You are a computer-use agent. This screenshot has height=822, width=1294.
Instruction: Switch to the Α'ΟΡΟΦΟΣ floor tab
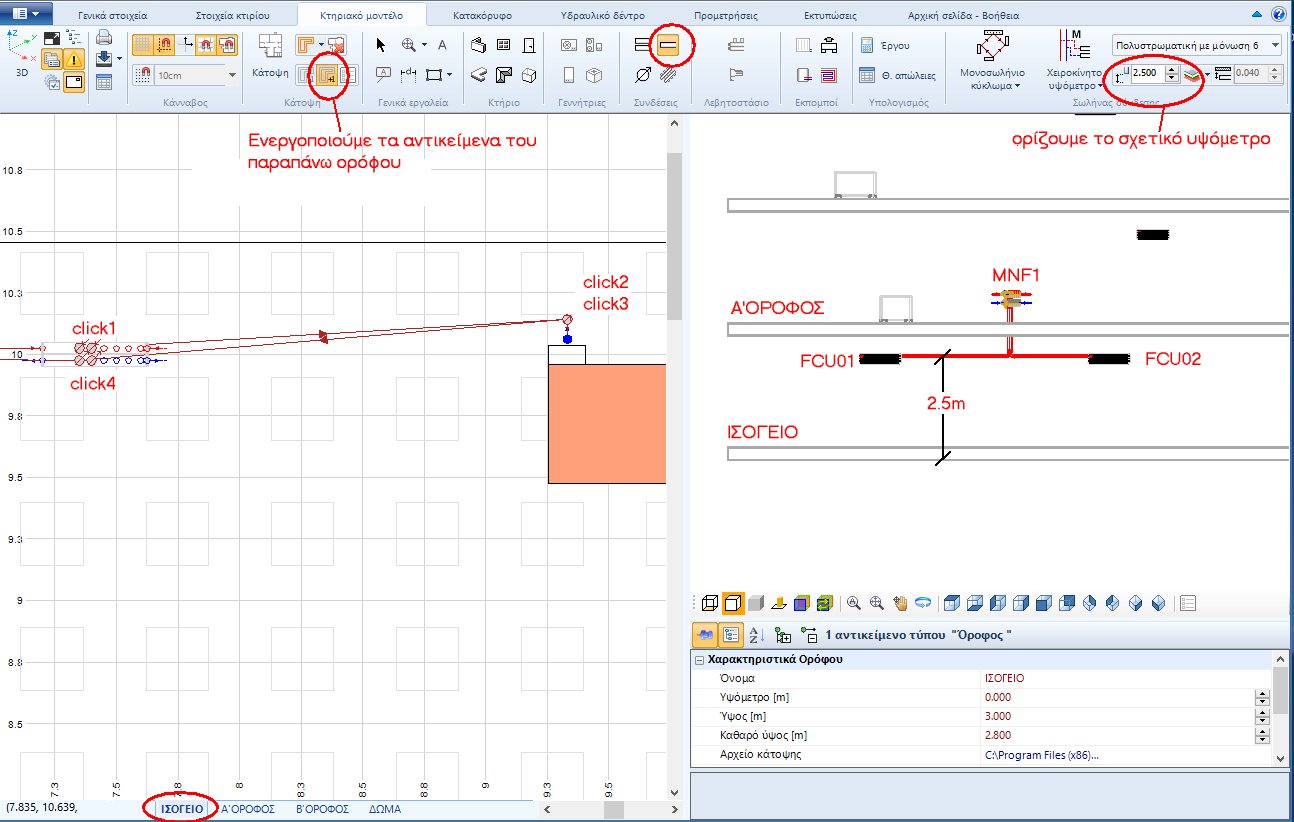click(x=248, y=809)
